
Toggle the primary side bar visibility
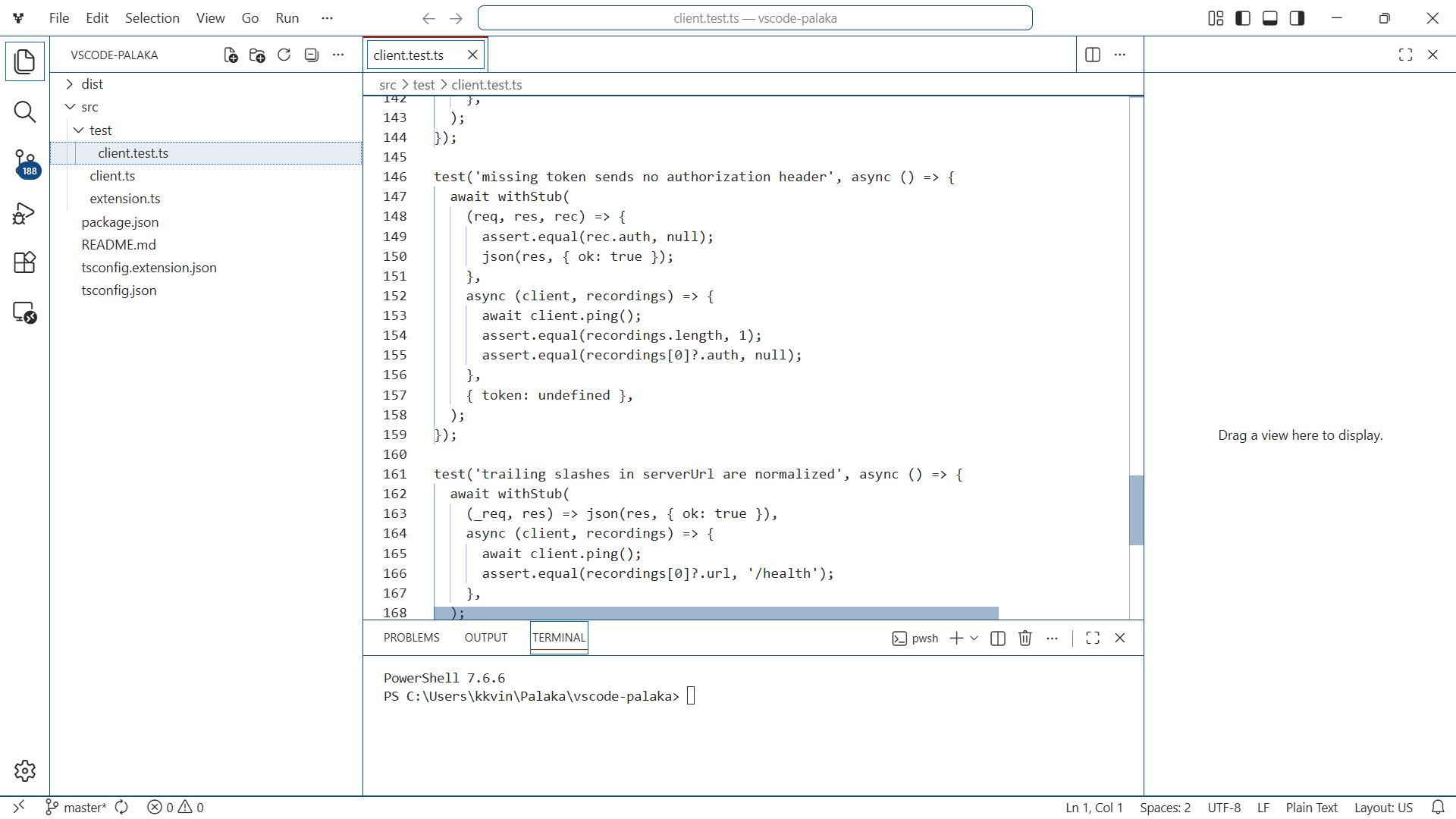coord(1243,18)
